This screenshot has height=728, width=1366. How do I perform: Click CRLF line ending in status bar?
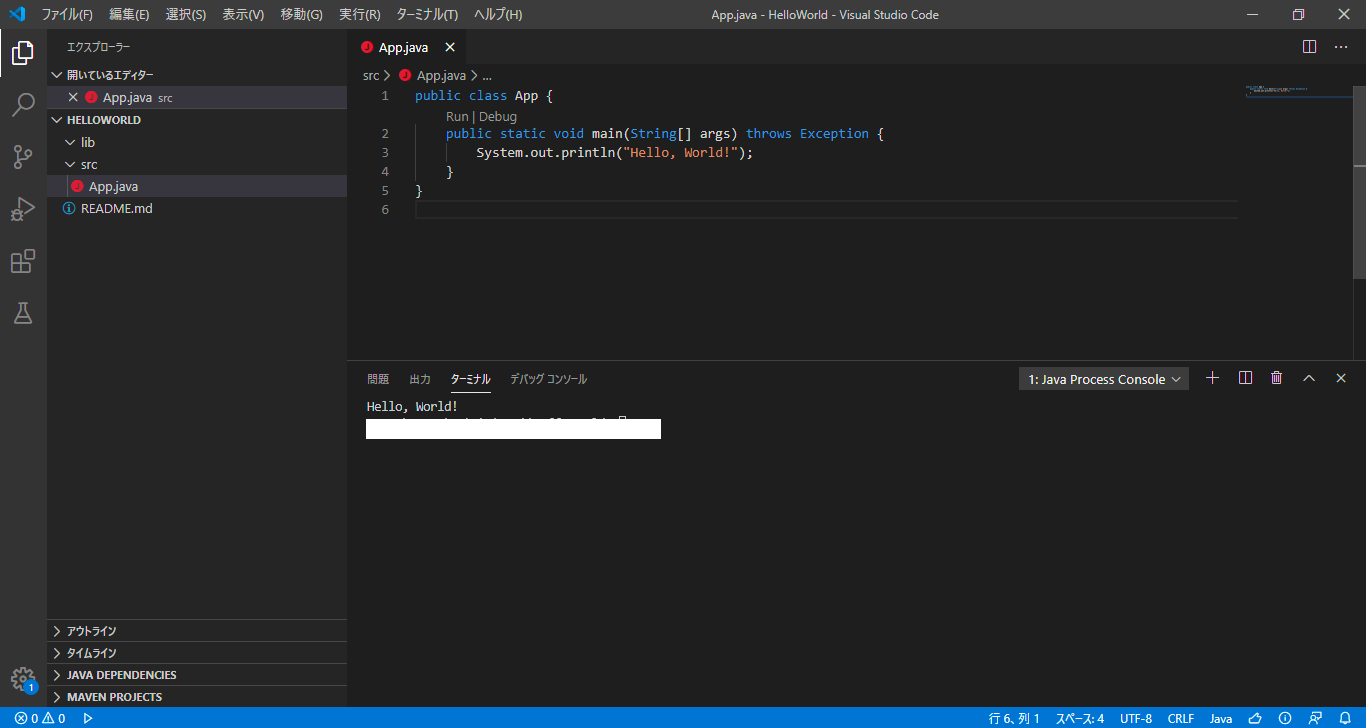pos(1181,718)
